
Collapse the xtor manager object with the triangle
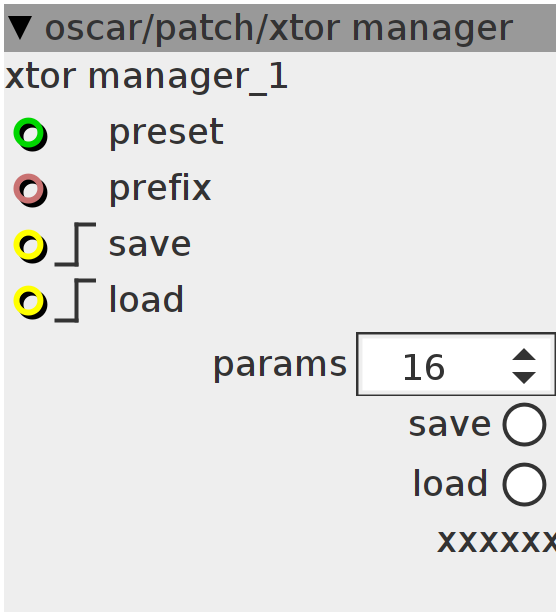20,28
